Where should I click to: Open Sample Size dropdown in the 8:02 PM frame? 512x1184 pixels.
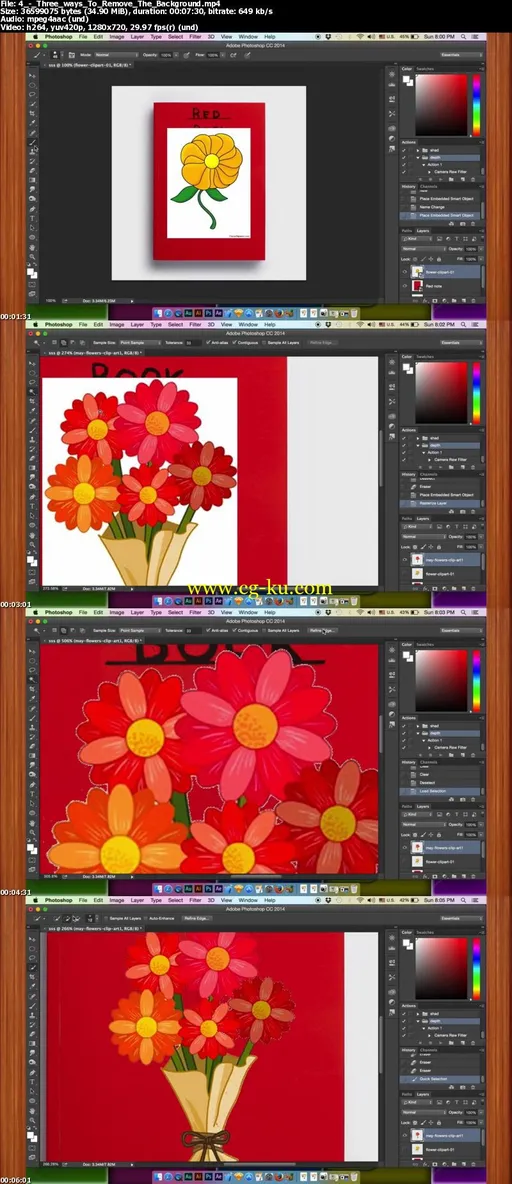(x=139, y=342)
